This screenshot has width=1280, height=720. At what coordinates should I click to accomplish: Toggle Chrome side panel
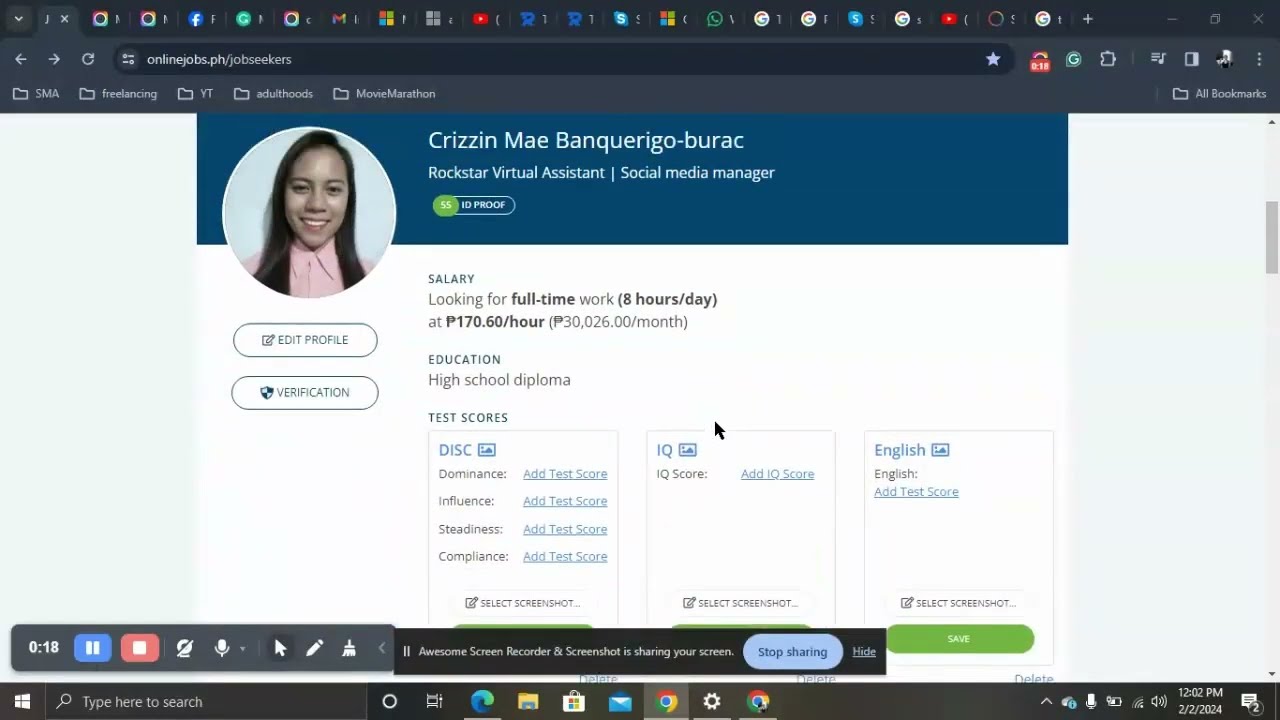[1192, 59]
